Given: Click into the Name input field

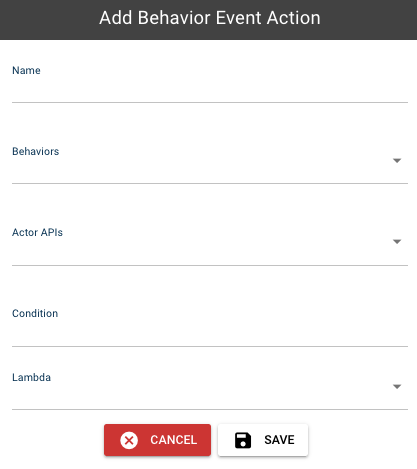Looking at the screenshot, I should pyautogui.click(x=210, y=89).
